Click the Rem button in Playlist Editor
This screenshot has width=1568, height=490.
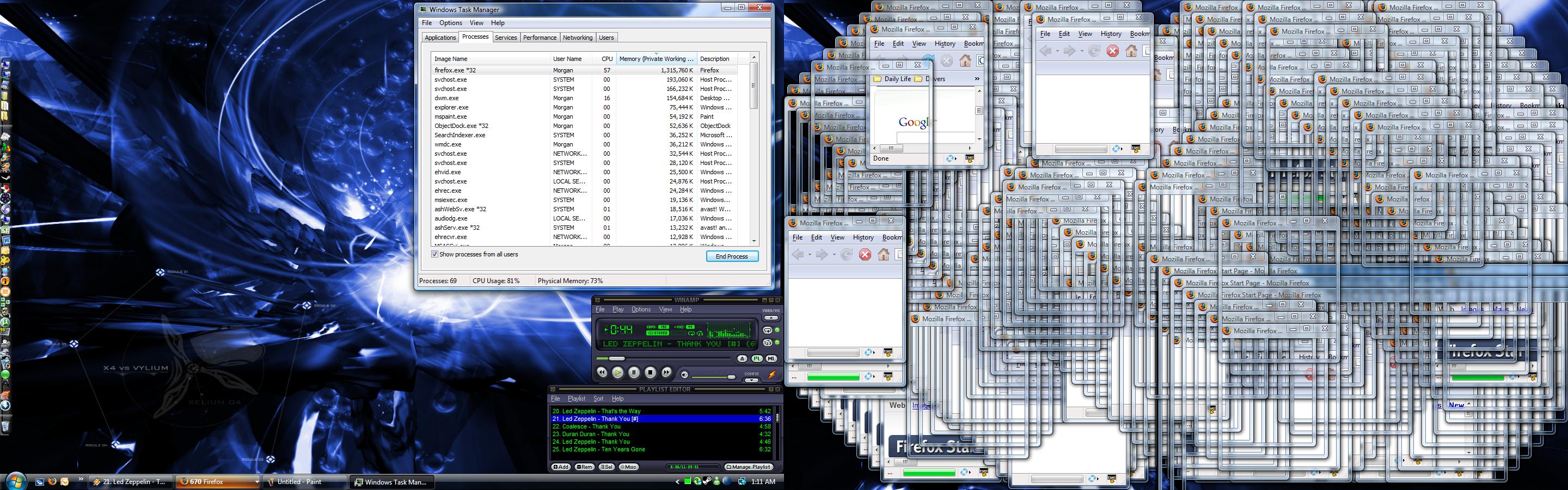(584, 467)
